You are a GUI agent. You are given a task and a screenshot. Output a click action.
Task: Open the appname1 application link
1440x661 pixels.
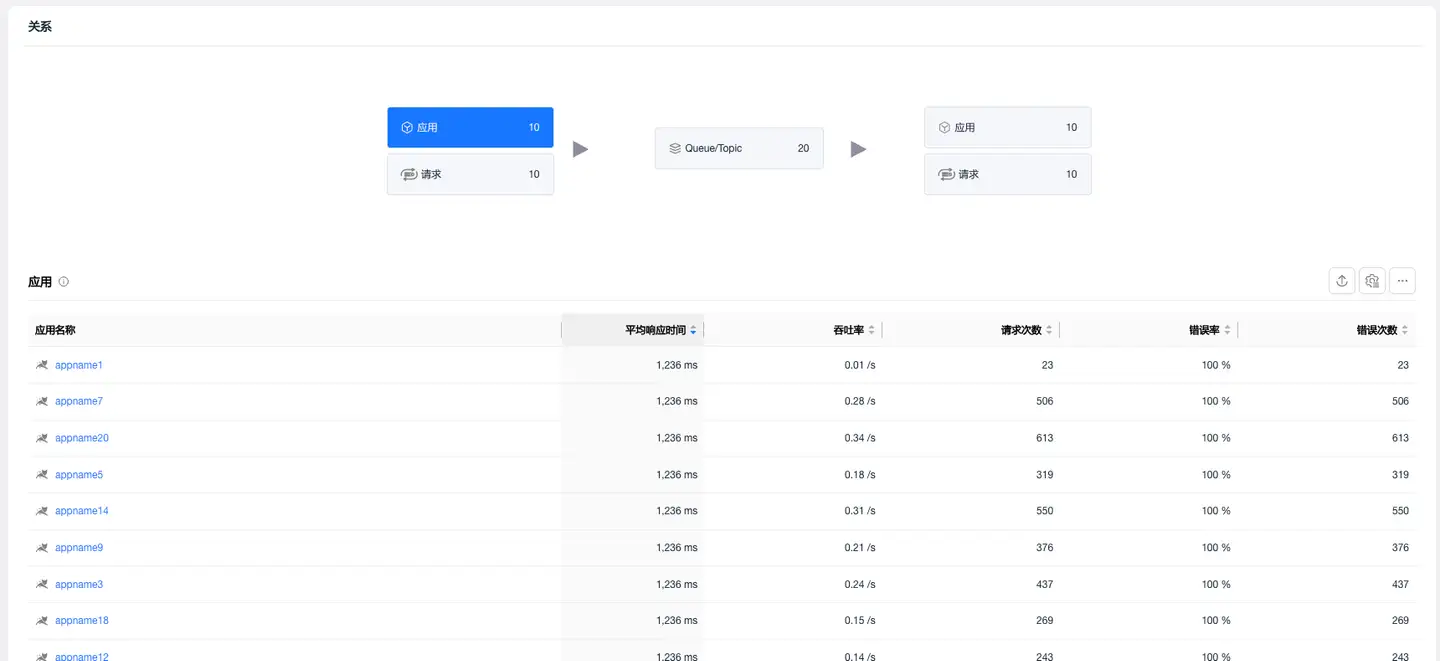78,365
